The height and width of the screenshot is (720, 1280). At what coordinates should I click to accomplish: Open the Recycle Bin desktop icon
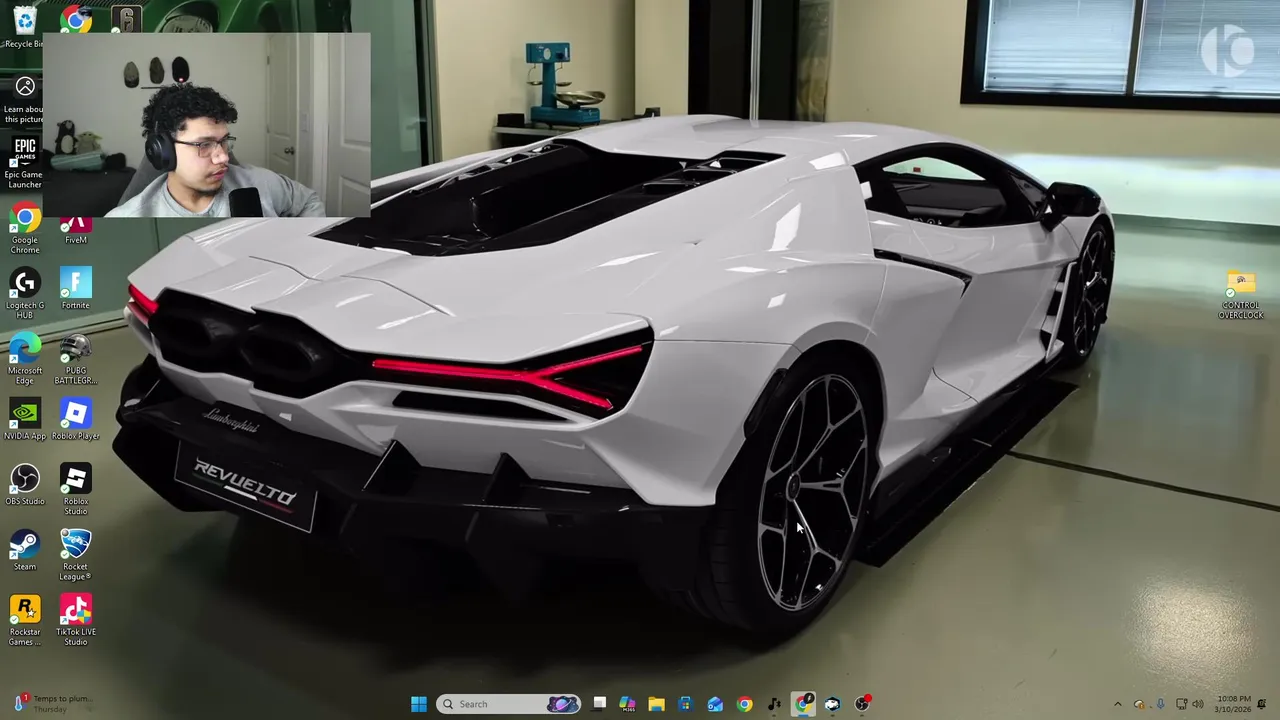tap(24, 27)
